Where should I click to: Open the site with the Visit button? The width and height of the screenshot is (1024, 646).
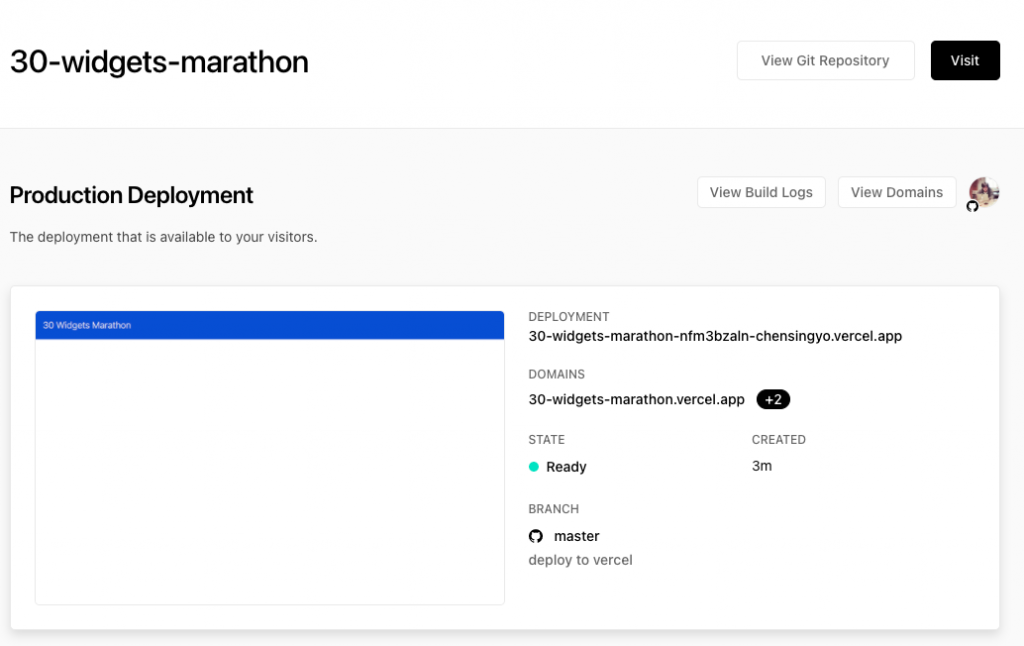965,61
